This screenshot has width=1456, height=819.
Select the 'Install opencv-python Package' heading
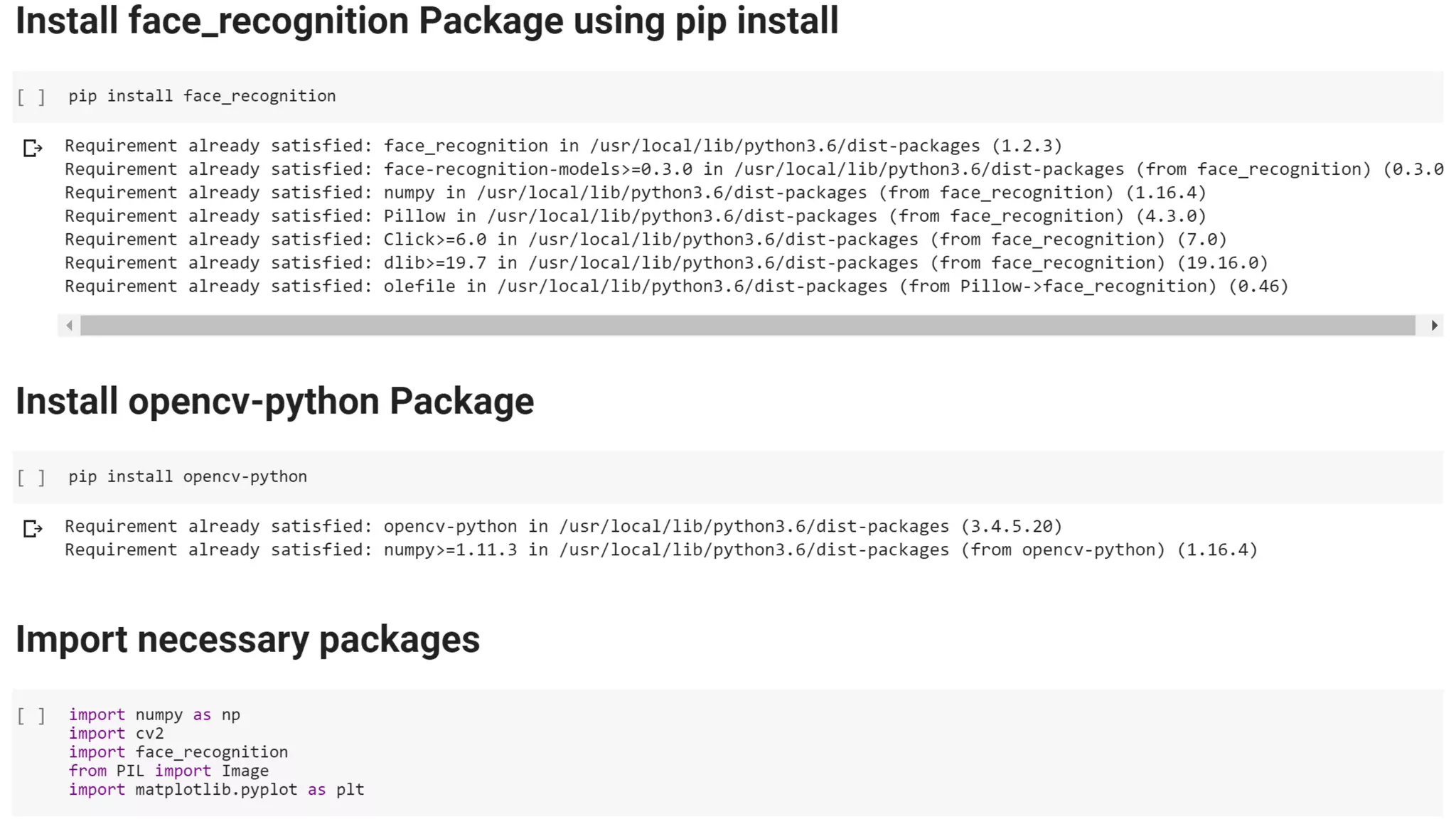tap(274, 401)
